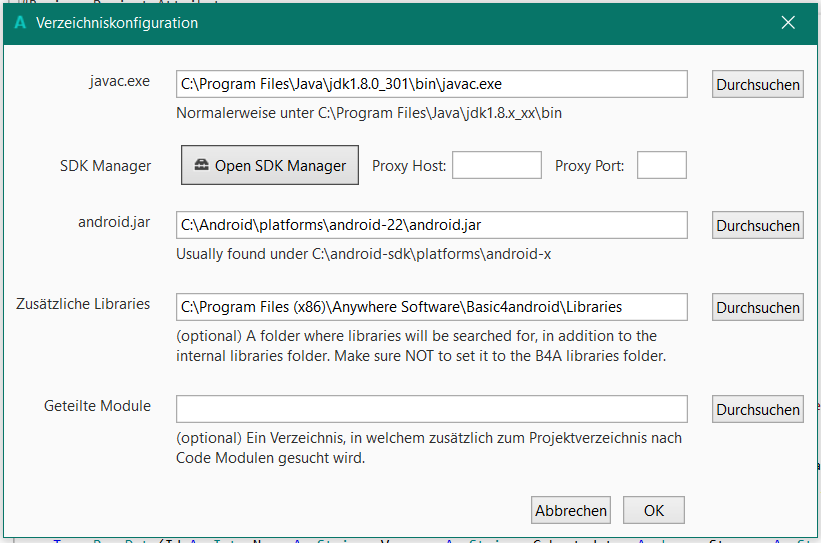The width and height of the screenshot is (821, 543).
Task: Select the Zusätzliche Libraries path field
Action: [431, 307]
